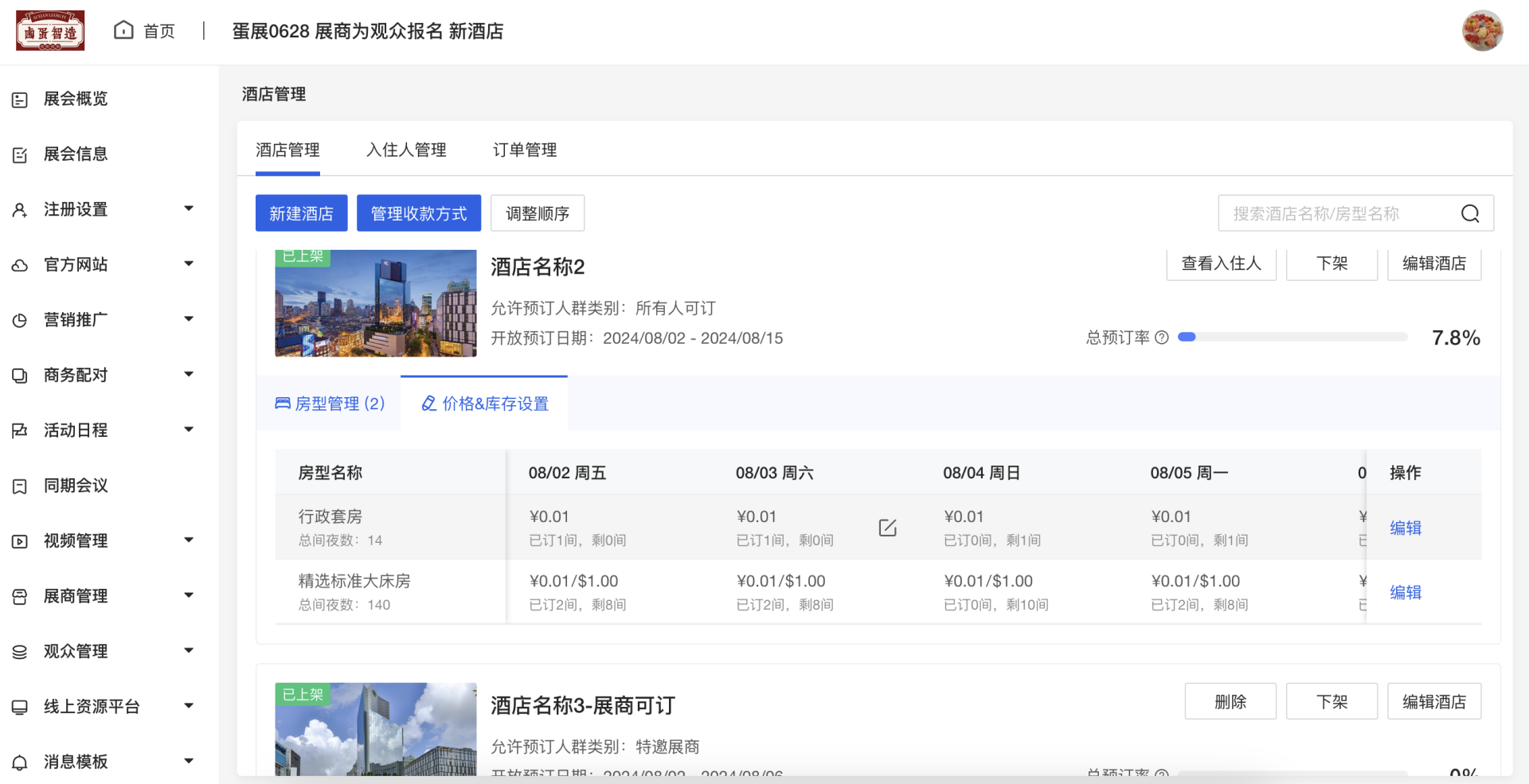Expand the 活动日程 menu arrow

tap(189, 429)
